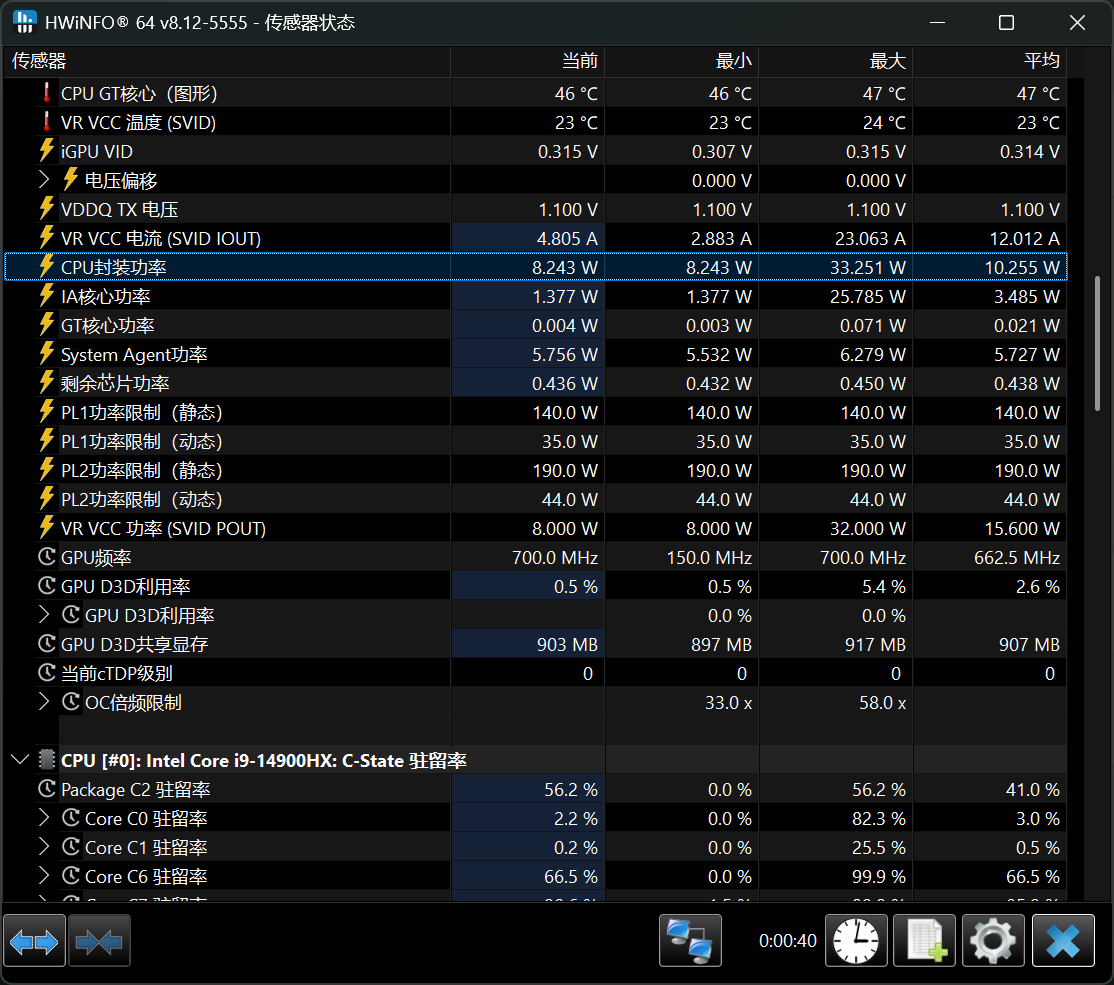Select the VR VCC 电流 (SVID IOUT) row

(535, 238)
